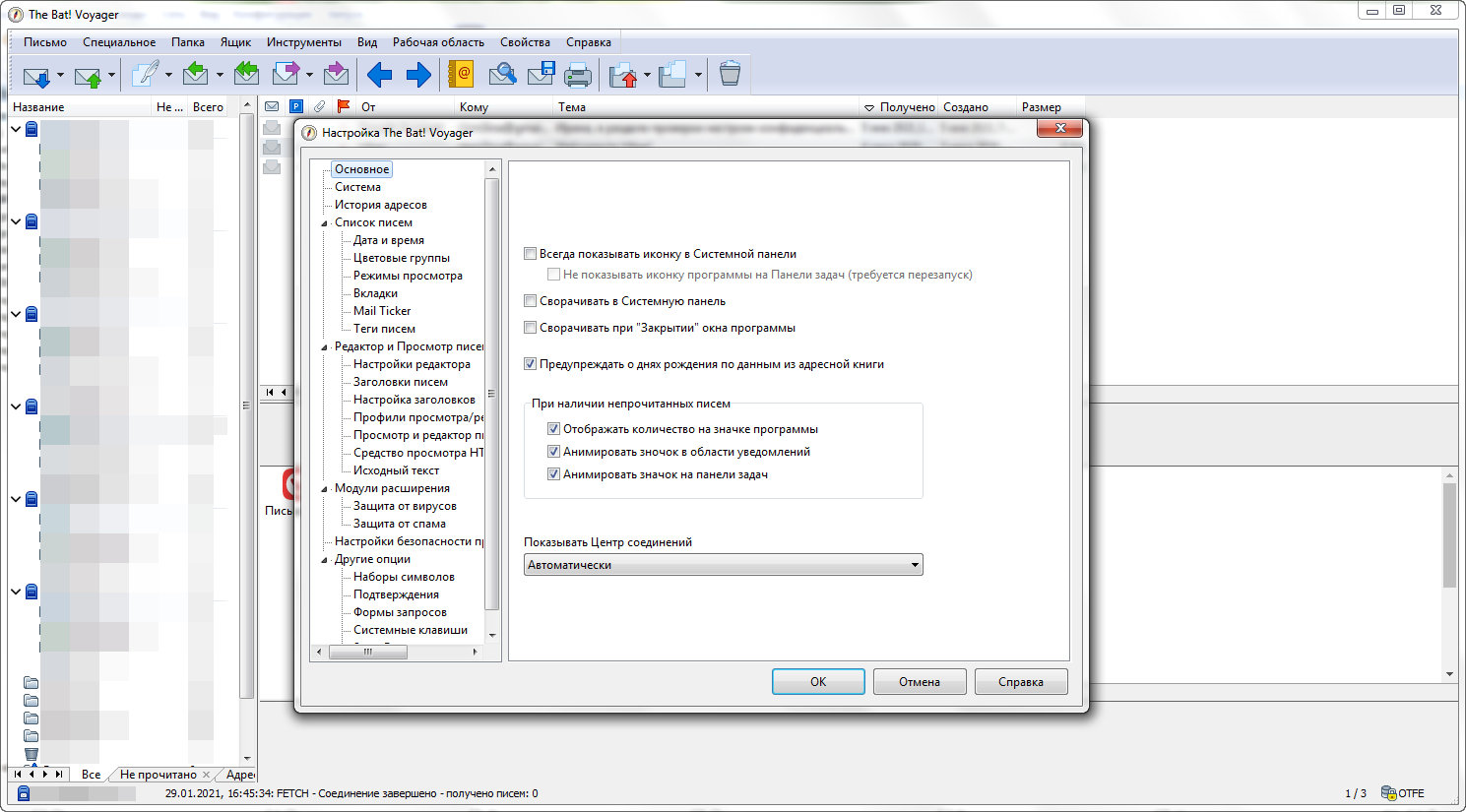Screen dimensions: 1466x812
Task: Open 'Показывать Центр соединений' dropdown
Action: [x=723, y=565]
